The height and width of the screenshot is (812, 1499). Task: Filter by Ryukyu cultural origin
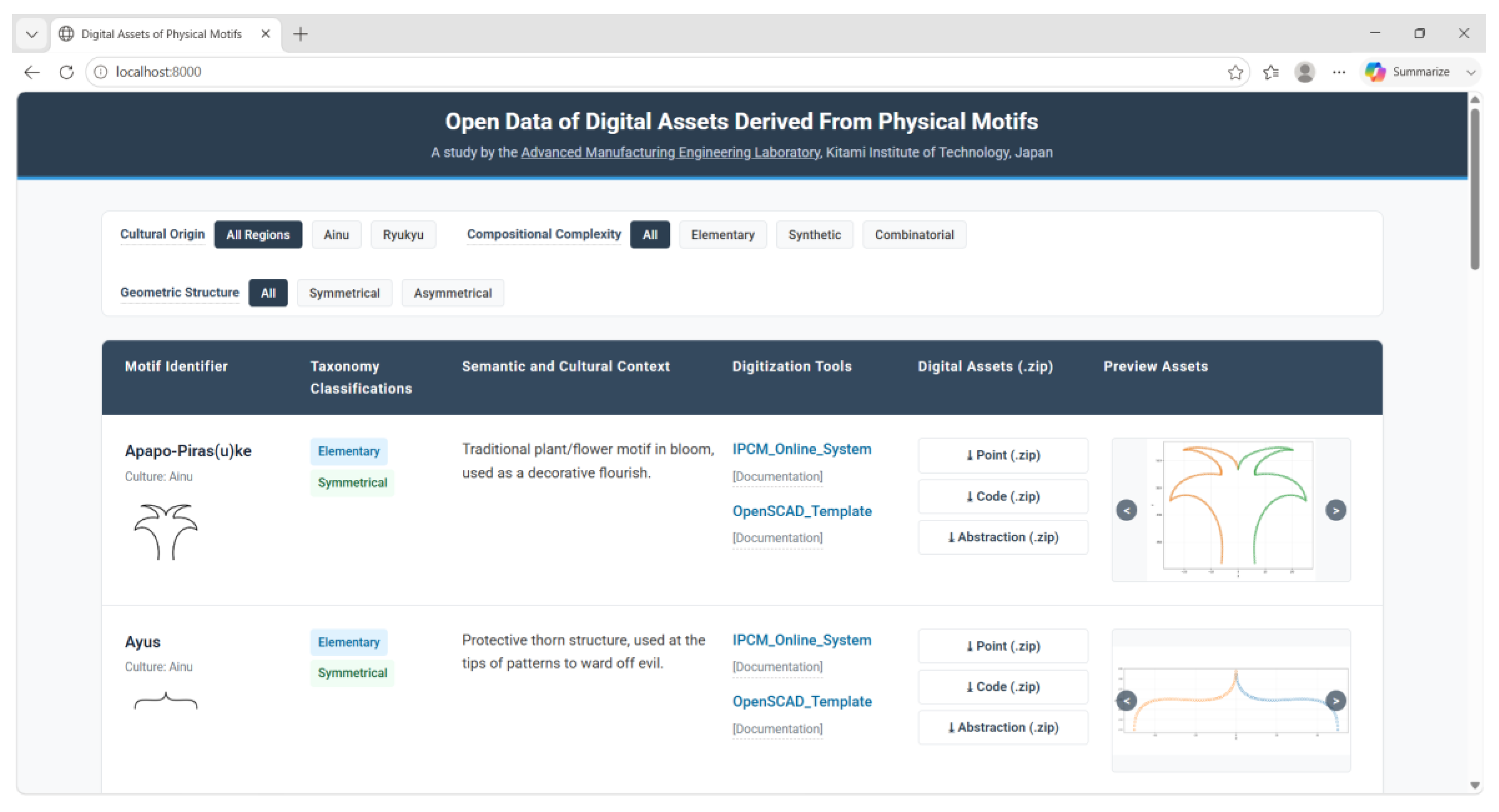403,235
